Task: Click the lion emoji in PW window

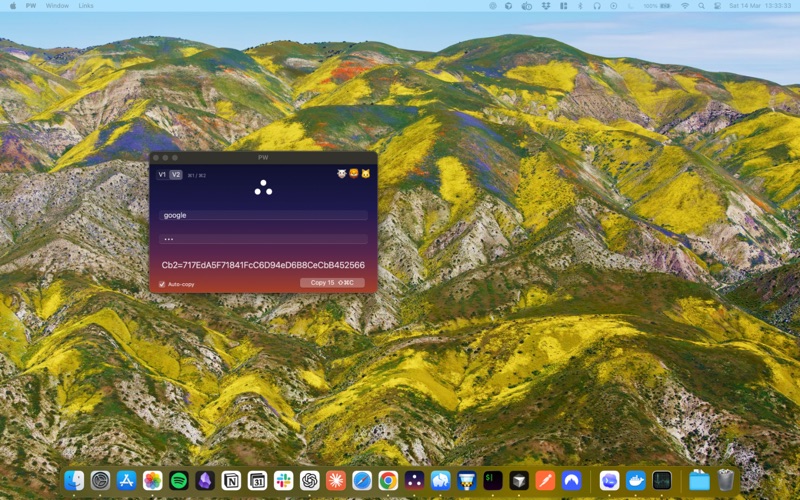Action: 354,174
